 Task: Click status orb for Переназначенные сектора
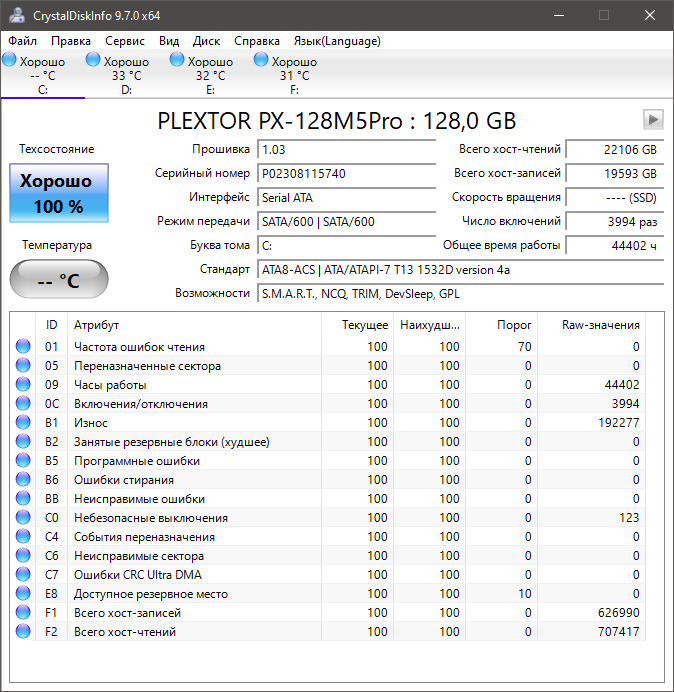[23, 365]
